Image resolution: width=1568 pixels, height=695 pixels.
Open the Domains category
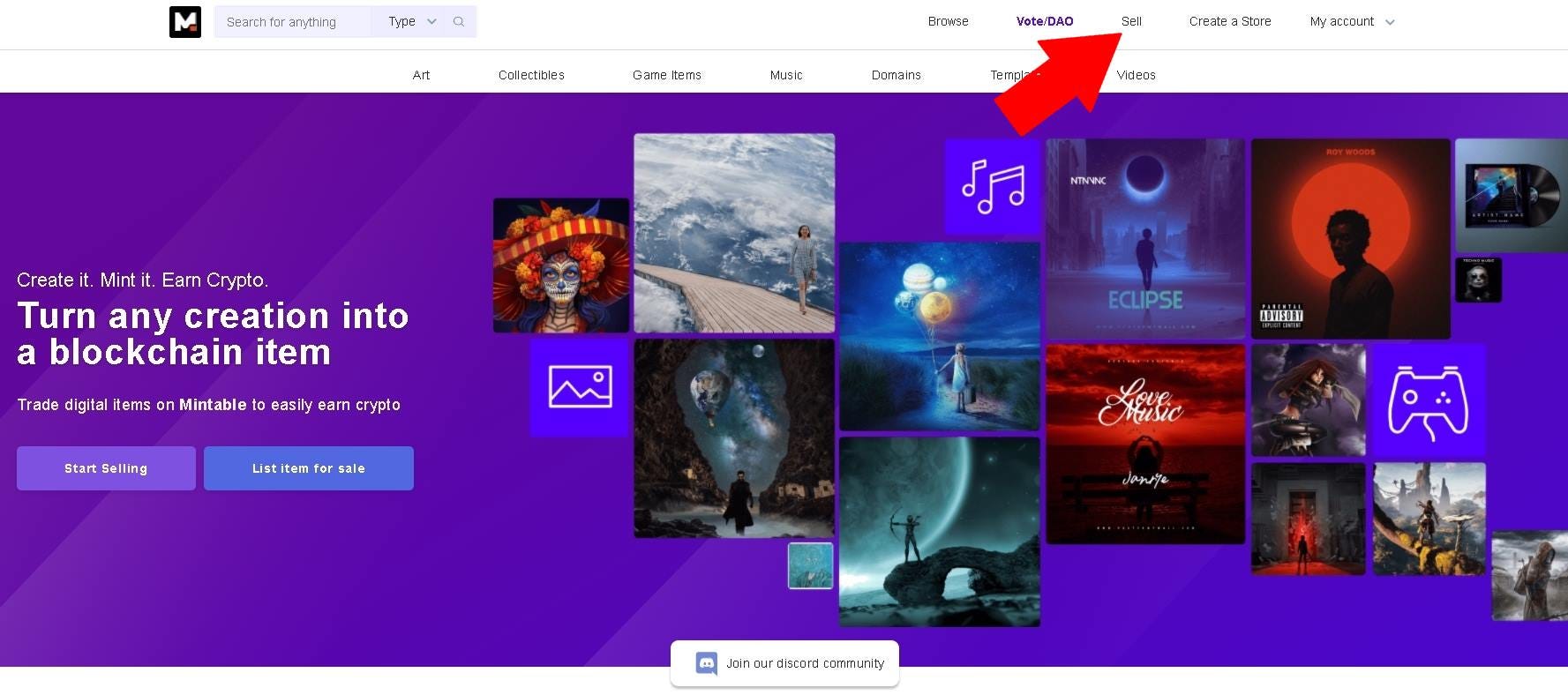(x=897, y=75)
